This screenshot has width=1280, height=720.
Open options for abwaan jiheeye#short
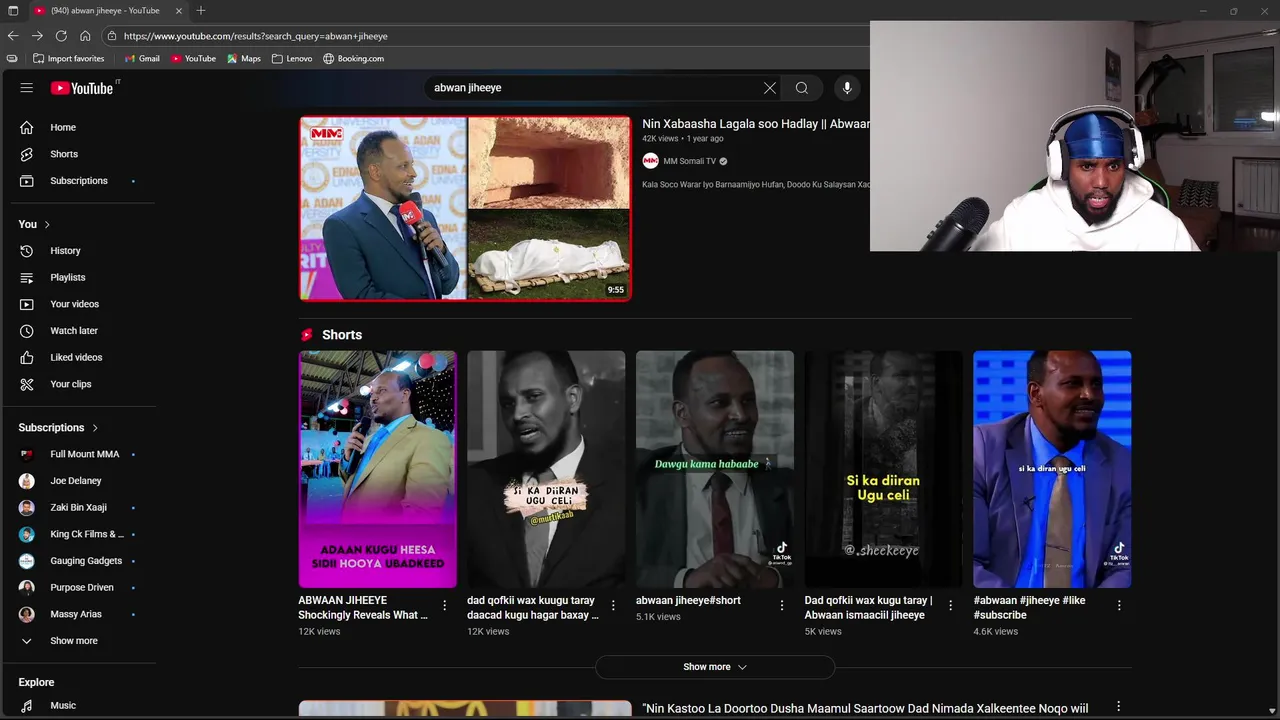782,605
